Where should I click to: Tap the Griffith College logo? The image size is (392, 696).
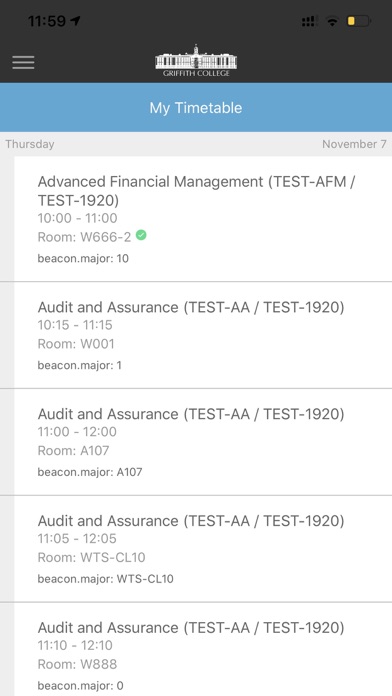pos(196,61)
